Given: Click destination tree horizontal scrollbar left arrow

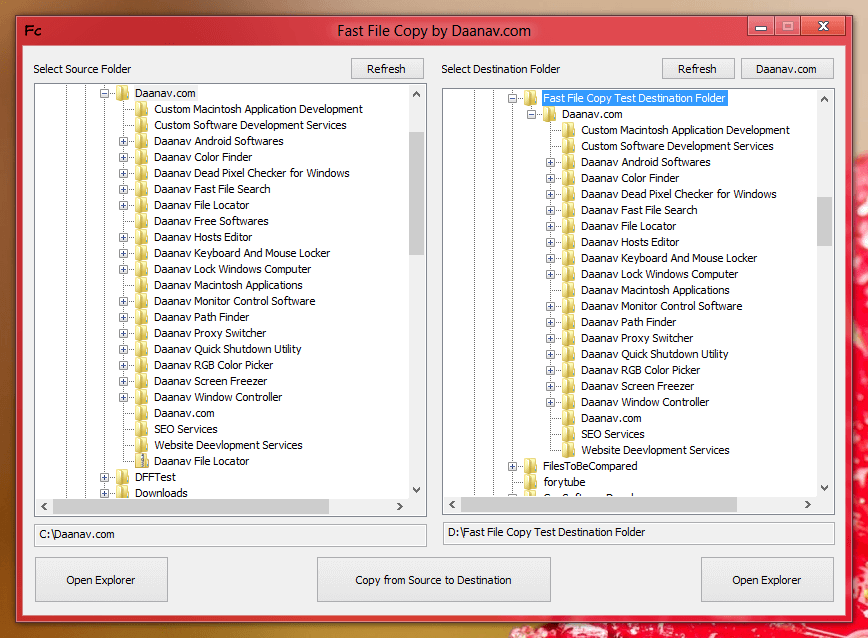Looking at the screenshot, I should click(452, 504).
